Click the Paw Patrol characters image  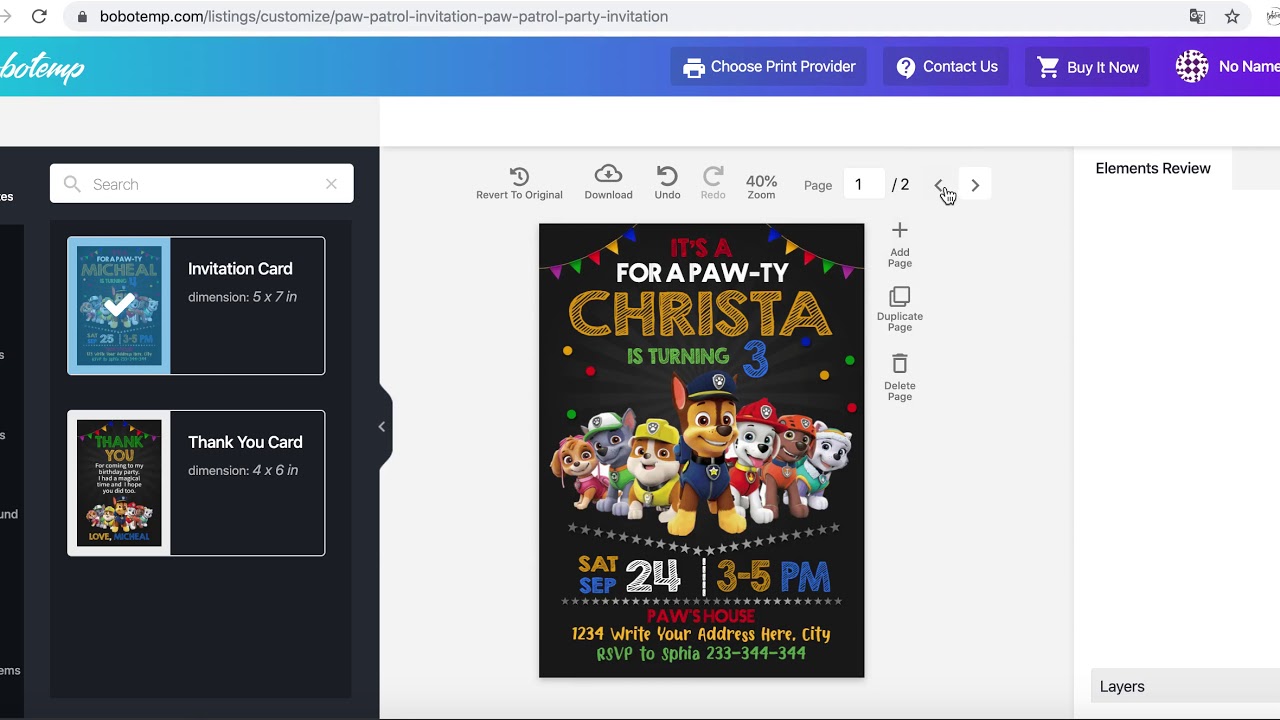tap(701, 452)
